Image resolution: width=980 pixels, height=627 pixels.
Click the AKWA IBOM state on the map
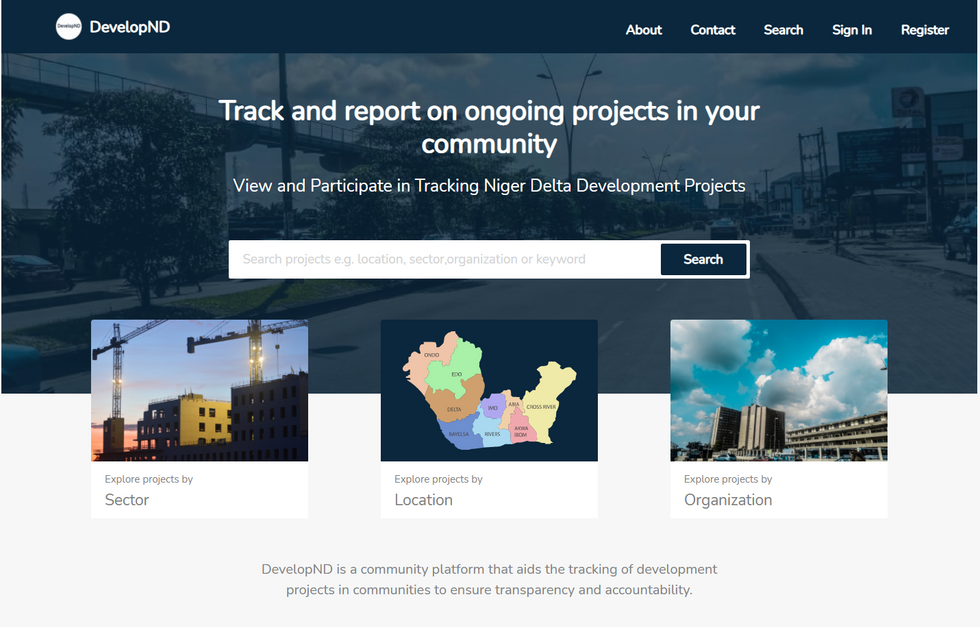click(521, 431)
